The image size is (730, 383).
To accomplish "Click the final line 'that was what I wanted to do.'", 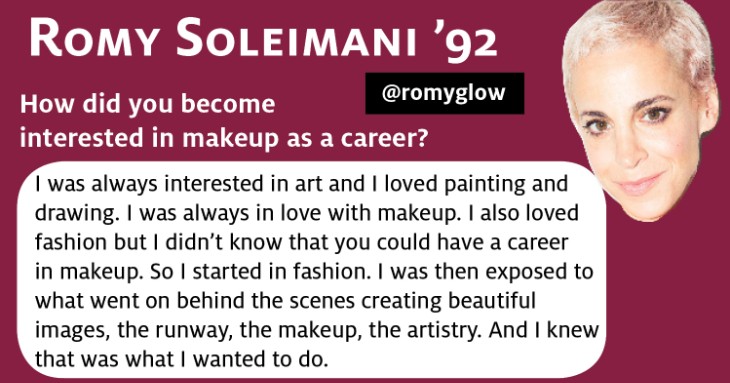I will click(x=182, y=359).
